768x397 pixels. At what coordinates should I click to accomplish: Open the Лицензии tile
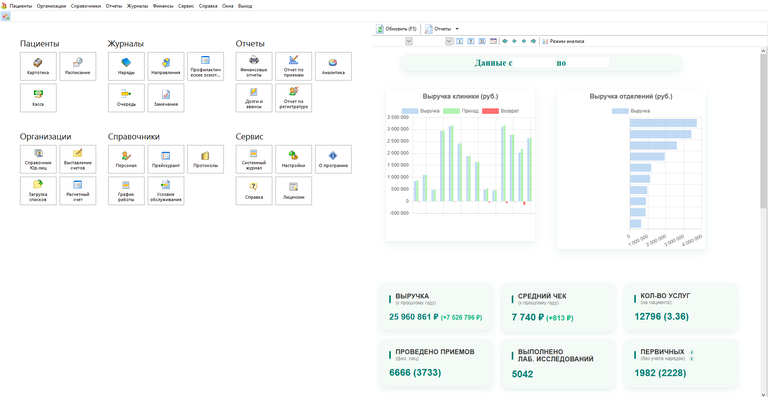click(x=293, y=191)
